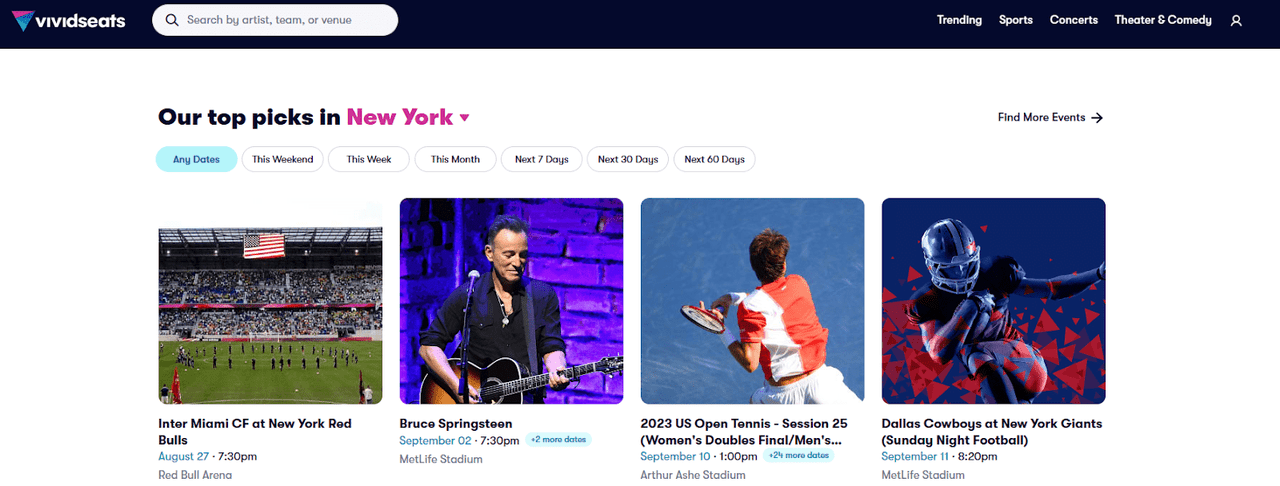Select the Next 60 Days filter
Screen dimensions: 1280x486
click(714, 159)
